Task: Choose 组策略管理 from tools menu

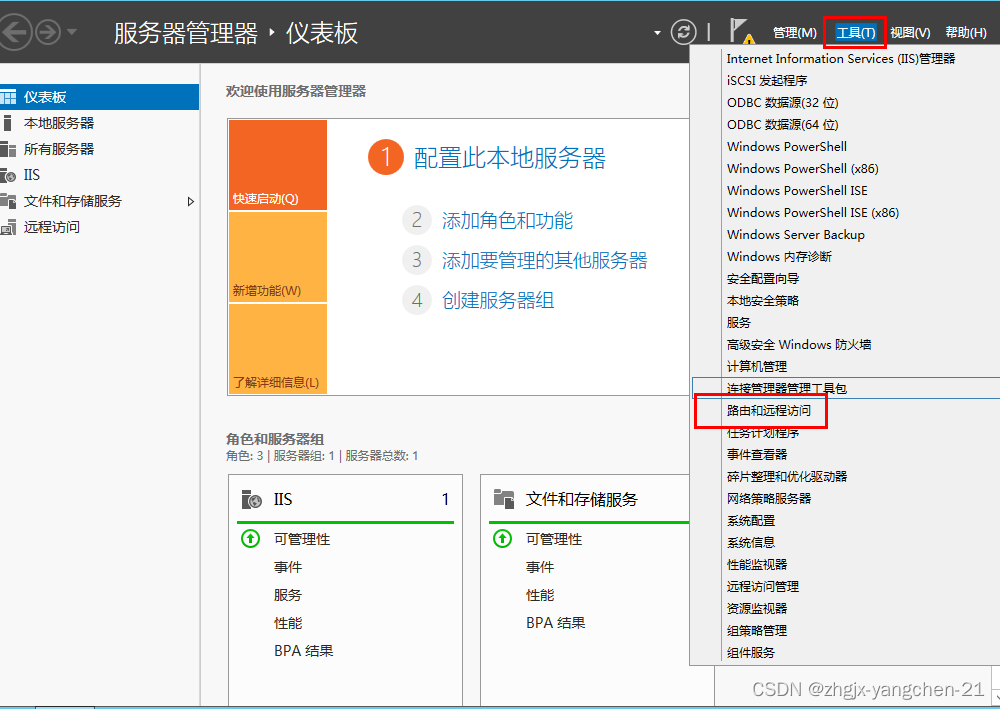Action: click(x=756, y=631)
